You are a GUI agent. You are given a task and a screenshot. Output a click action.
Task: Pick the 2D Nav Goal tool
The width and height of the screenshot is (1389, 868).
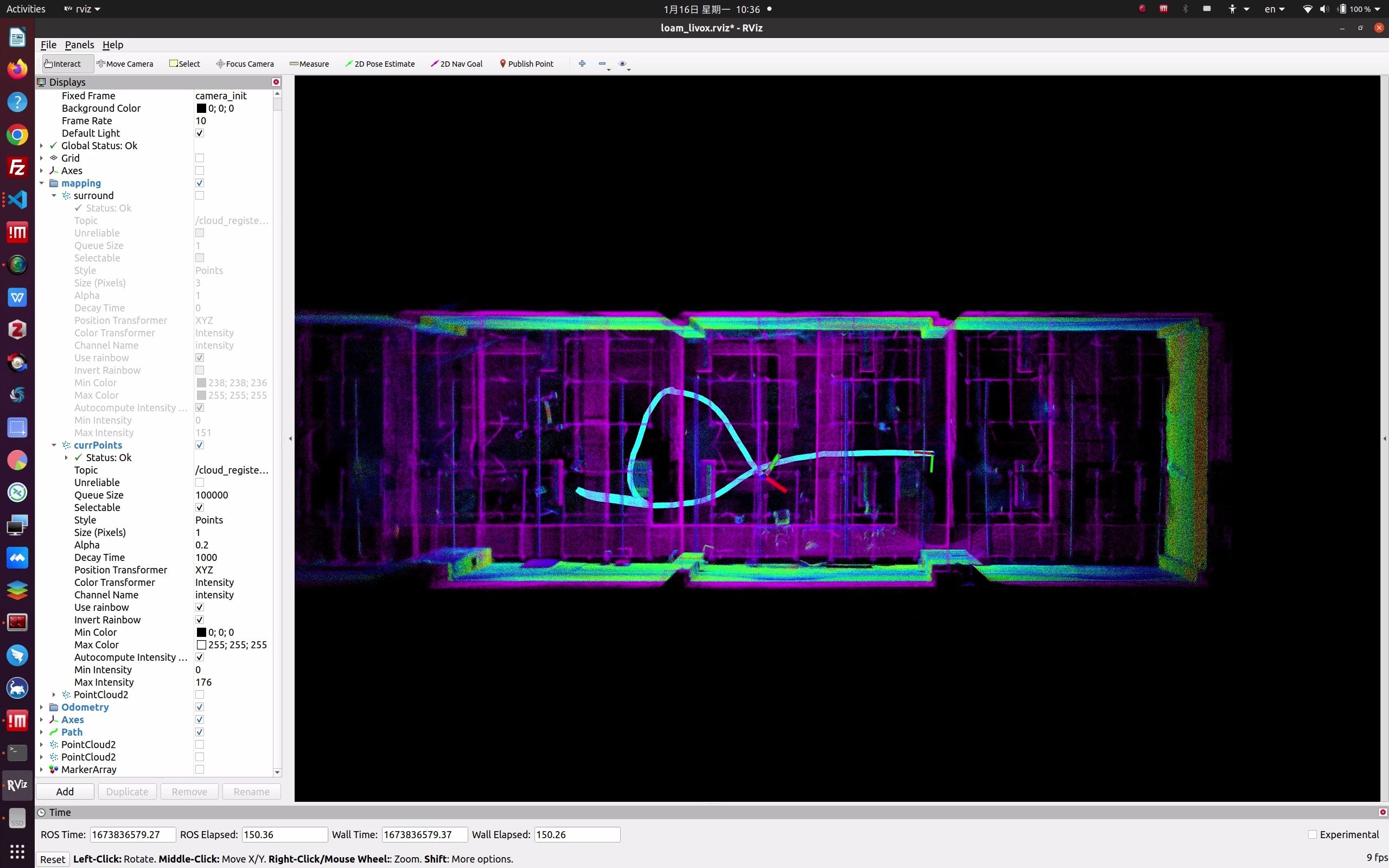click(457, 63)
